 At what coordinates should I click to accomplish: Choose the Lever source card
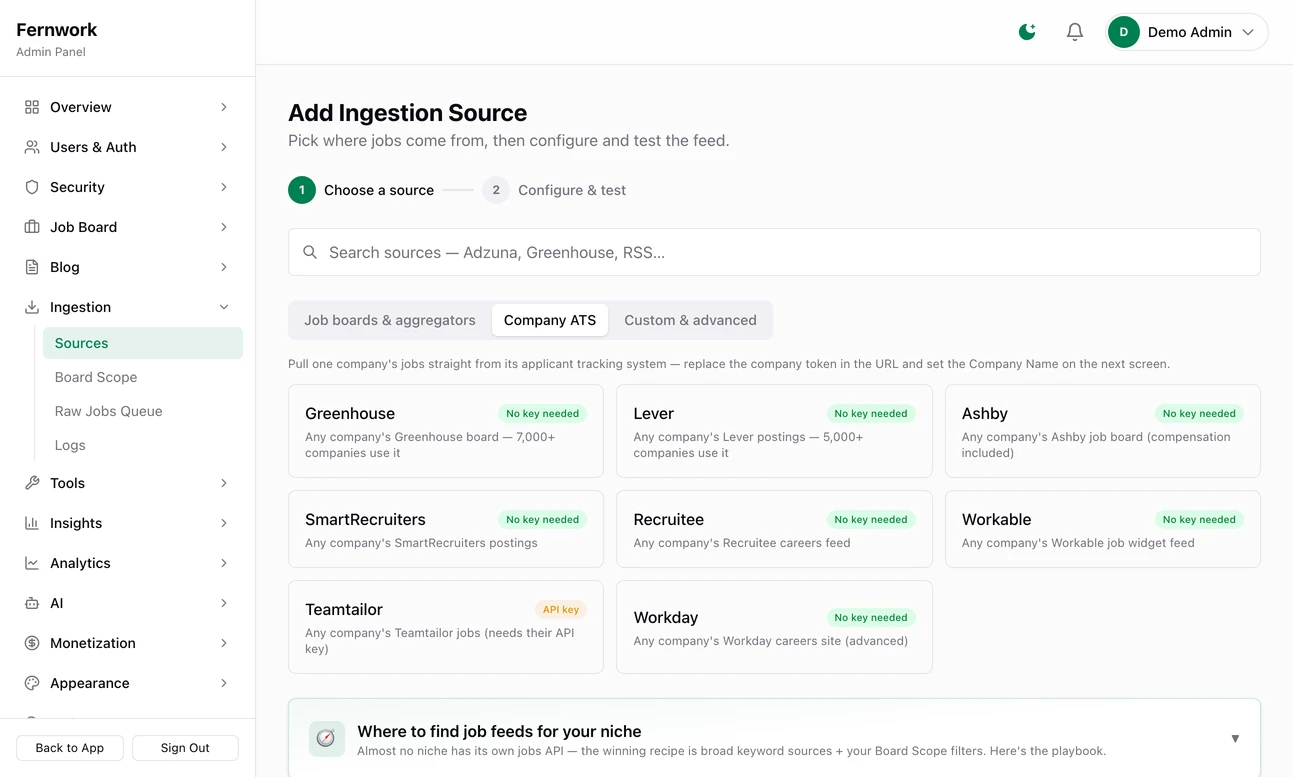774,431
